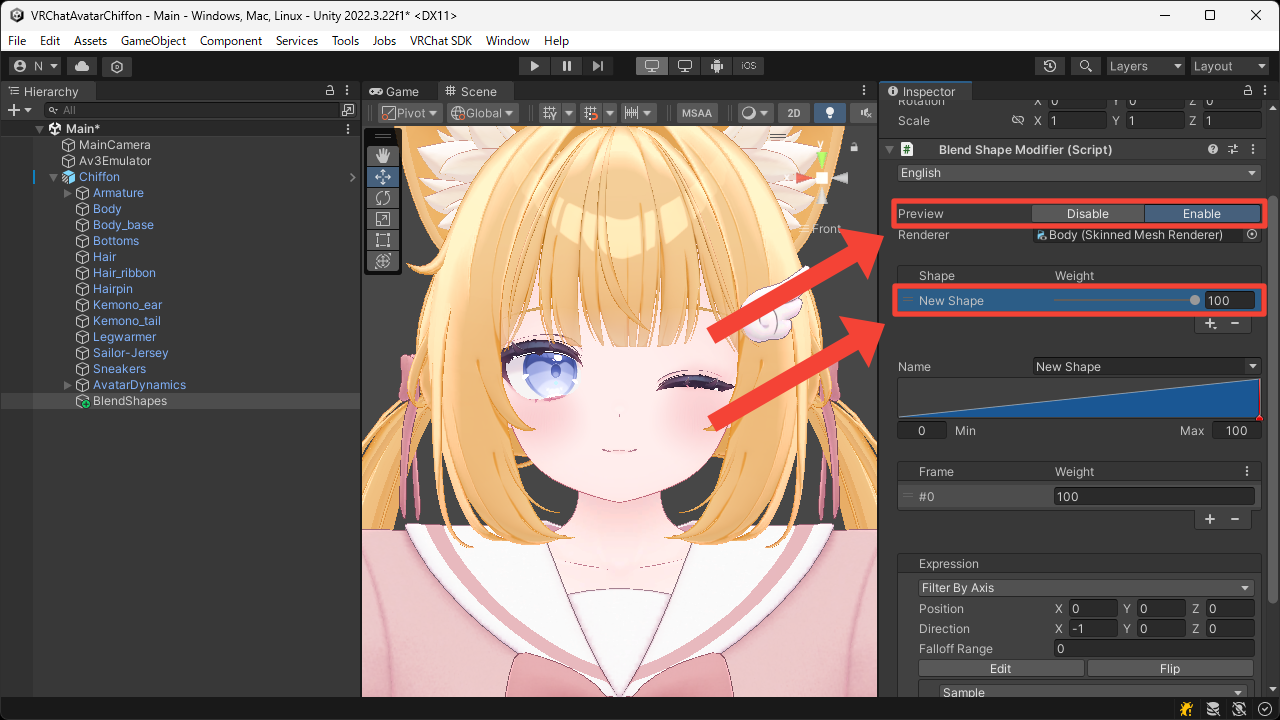Open the Layers dropdown
Screen dimensions: 1280x720
point(1145,66)
